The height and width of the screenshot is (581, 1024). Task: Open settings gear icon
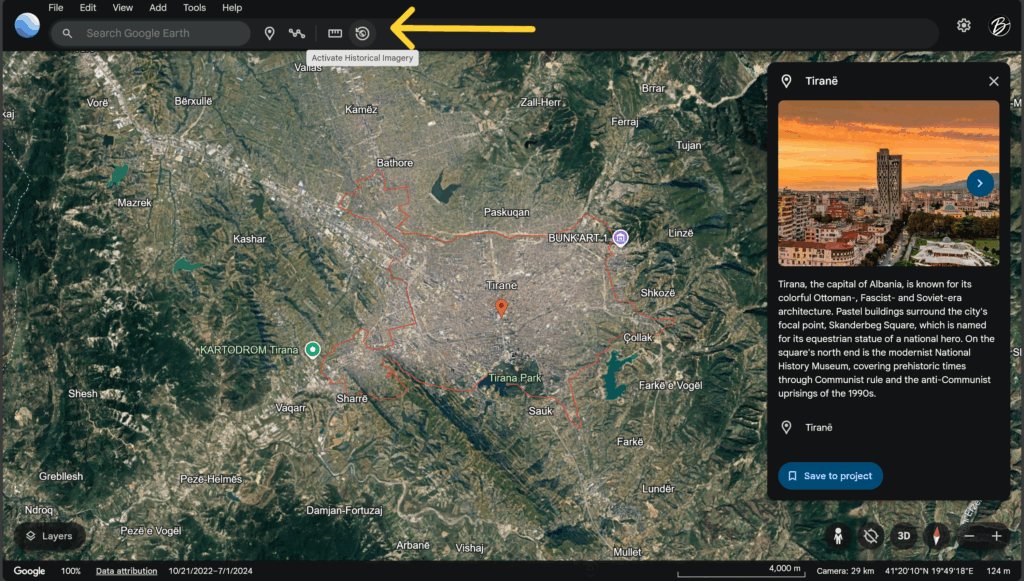click(964, 25)
